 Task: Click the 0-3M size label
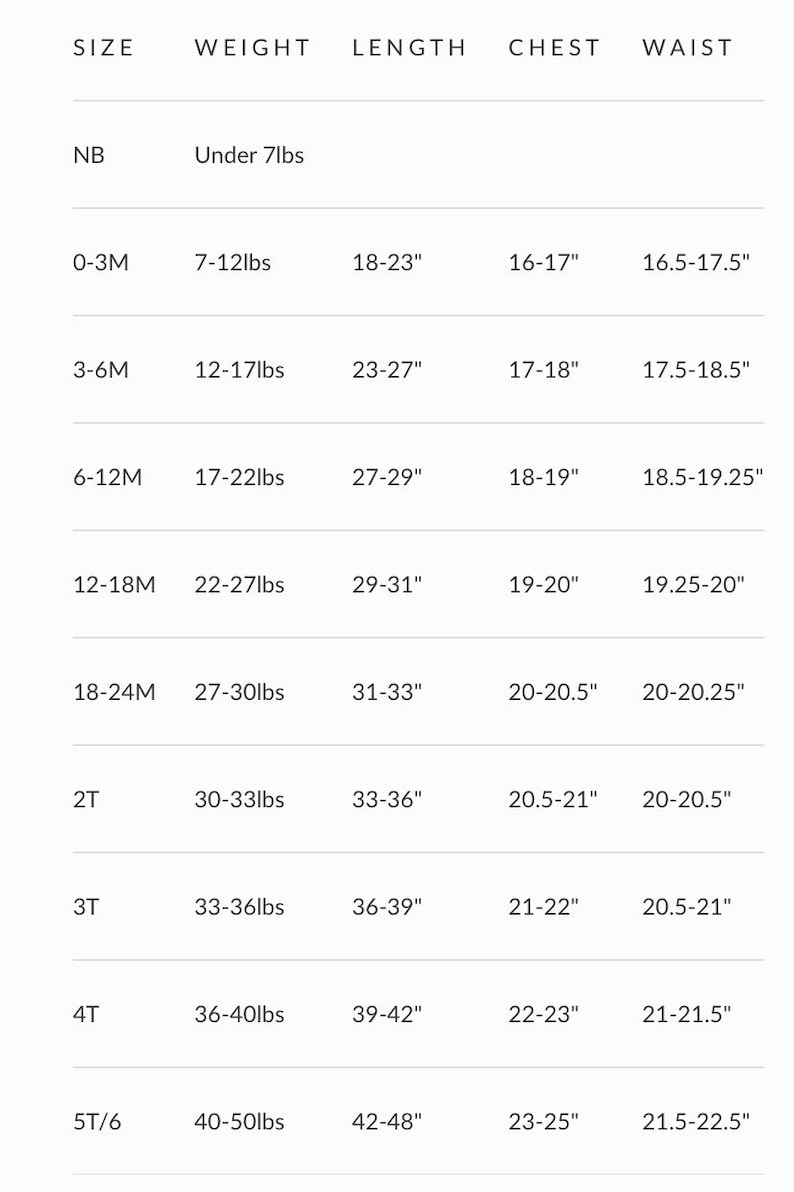pos(101,262)
